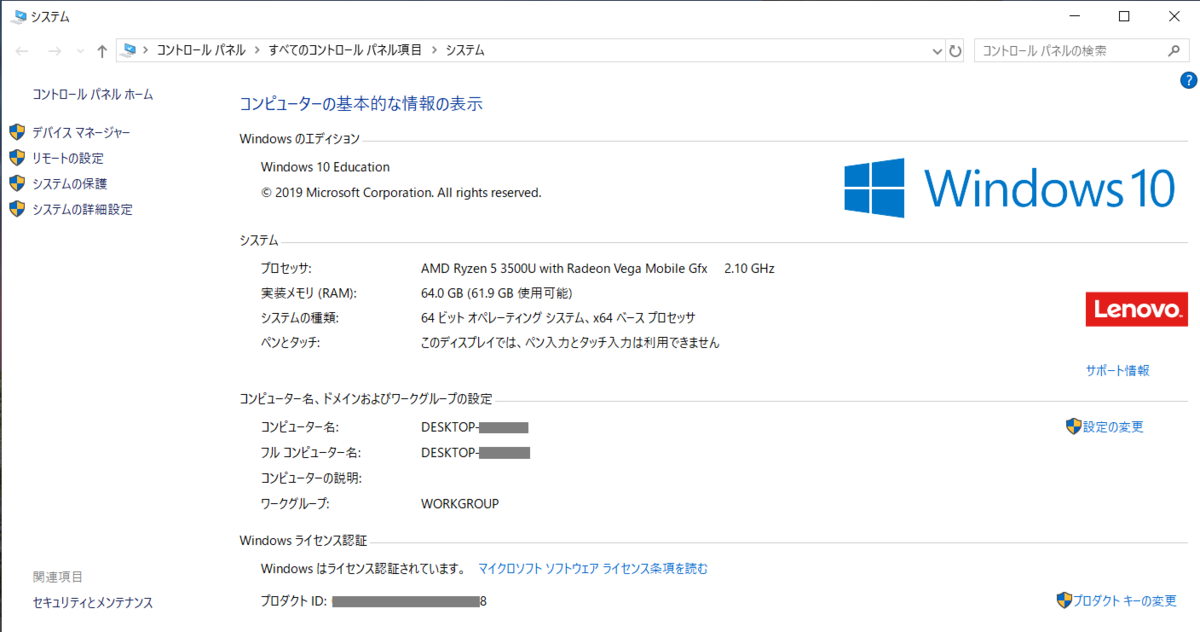Open サポート情報 link
The width and height of the screenshot is (1200, 632).
1118,370
